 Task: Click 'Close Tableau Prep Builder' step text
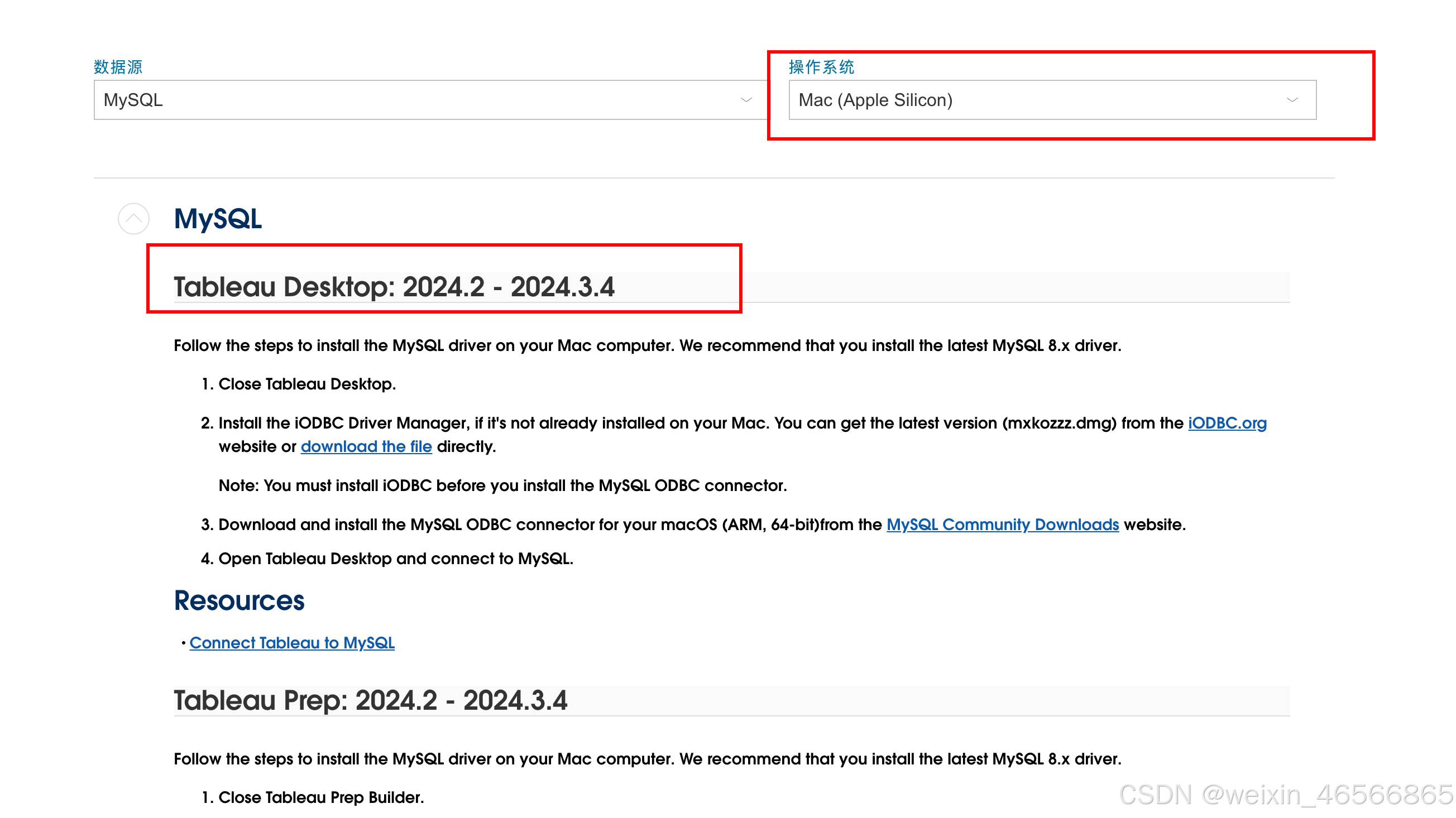point(321,797)
